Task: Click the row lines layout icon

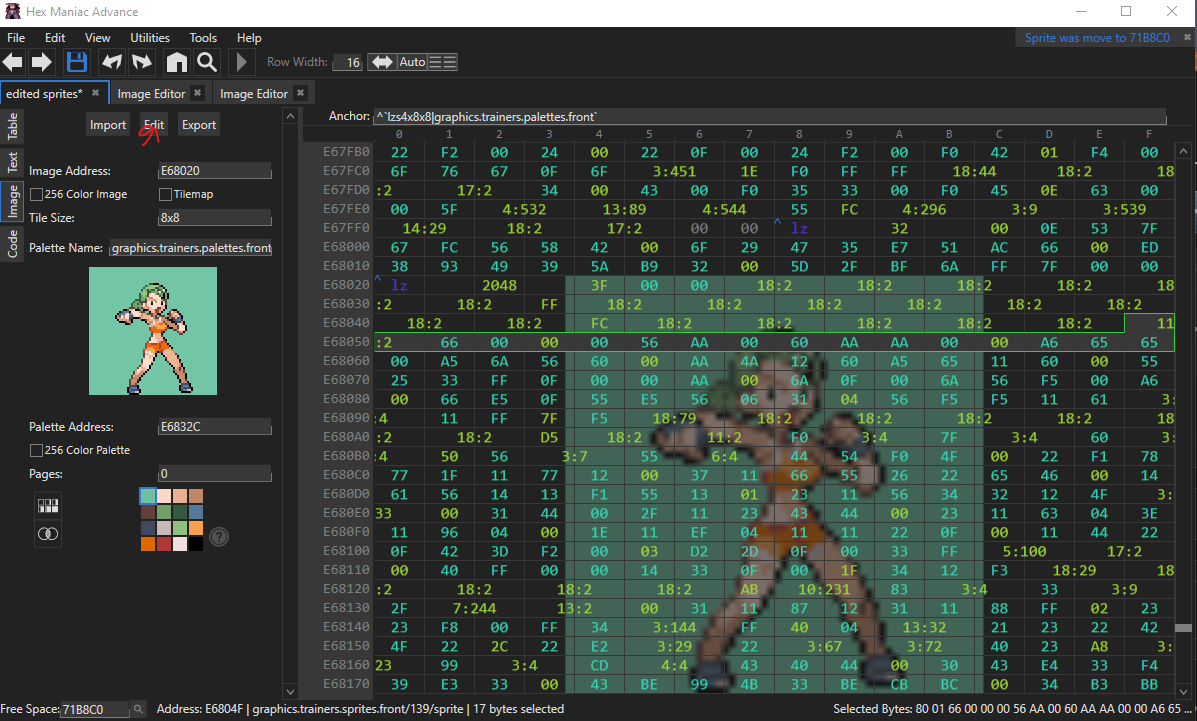Action: [443, 62]
